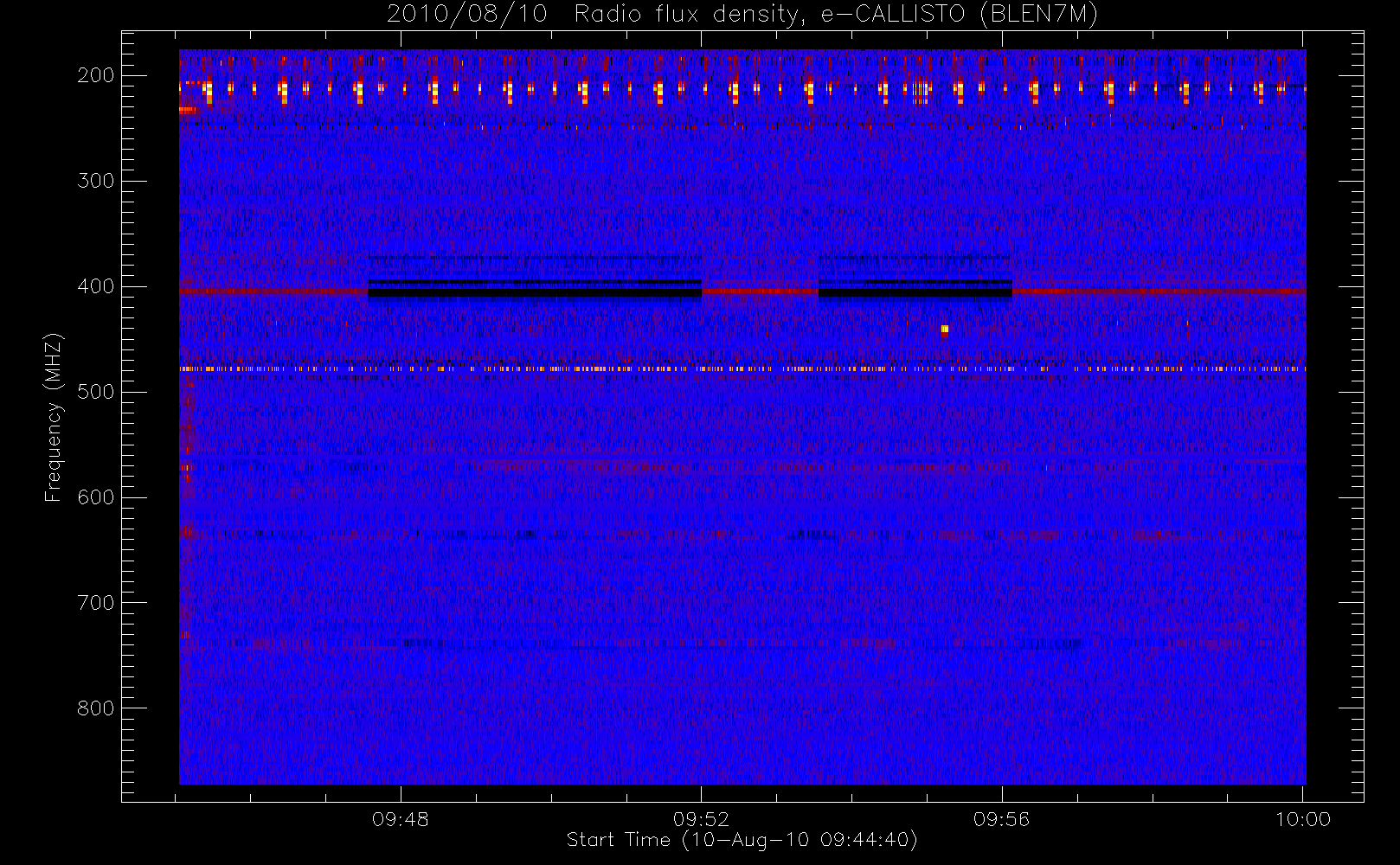The width and height of the screenshot is (1400, 865).
Task: Select the 500 frequency tick label
Action: [96, 392]
